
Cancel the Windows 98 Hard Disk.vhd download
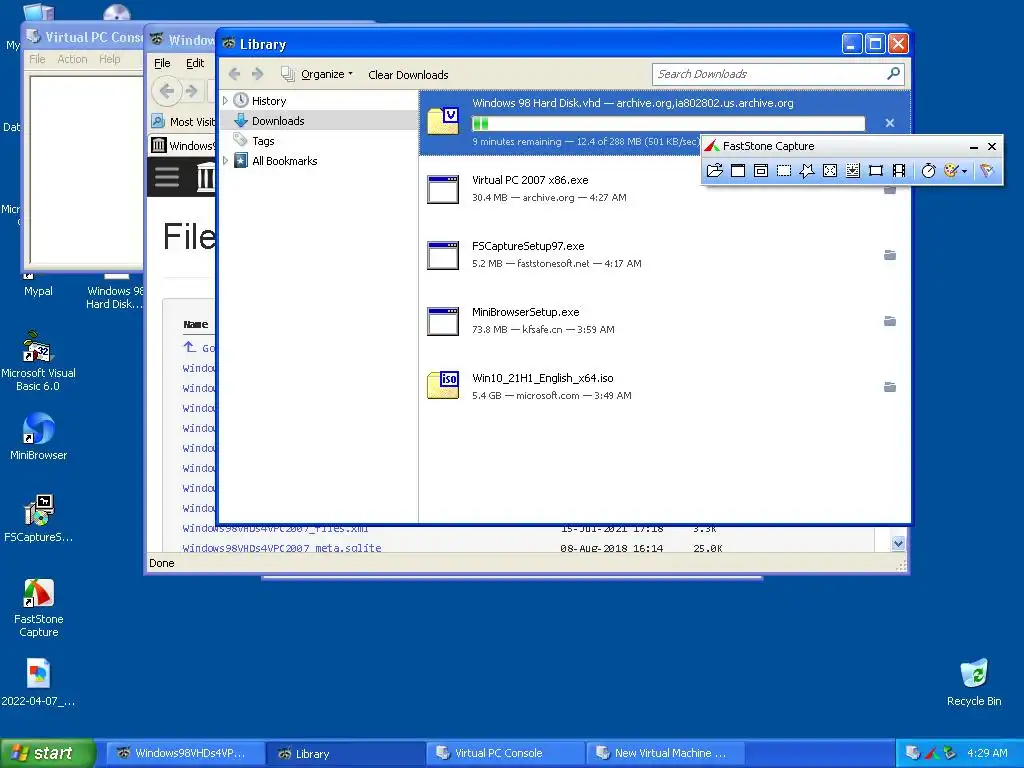889,123
